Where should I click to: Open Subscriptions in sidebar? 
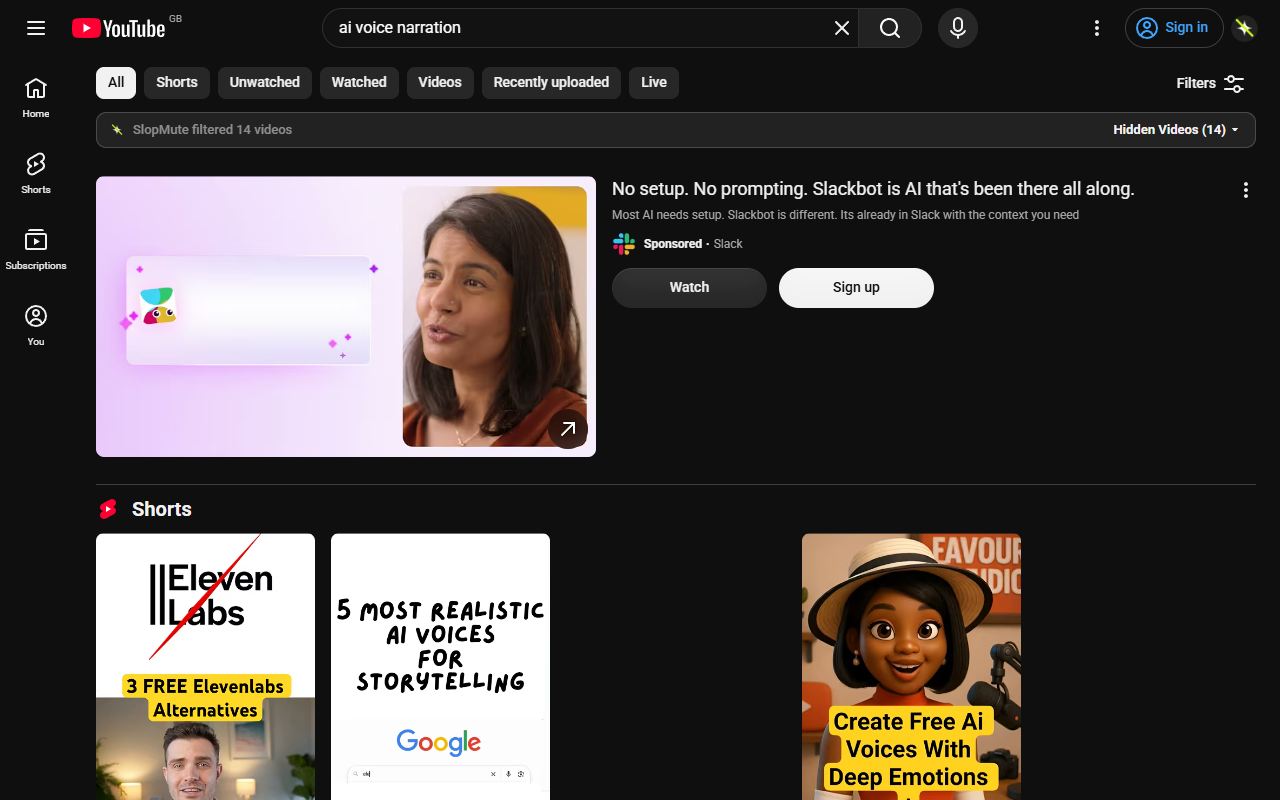(36, 250)
